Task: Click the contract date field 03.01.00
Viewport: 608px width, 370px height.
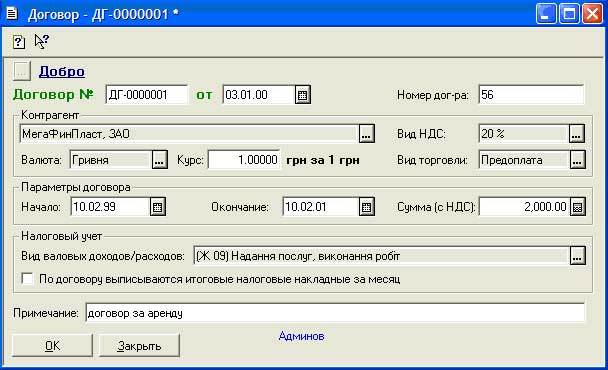Action: click(x=259, y=95)
